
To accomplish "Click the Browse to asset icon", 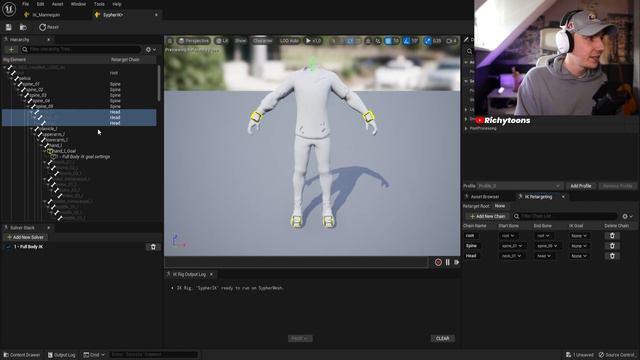I will click(23, 27).
